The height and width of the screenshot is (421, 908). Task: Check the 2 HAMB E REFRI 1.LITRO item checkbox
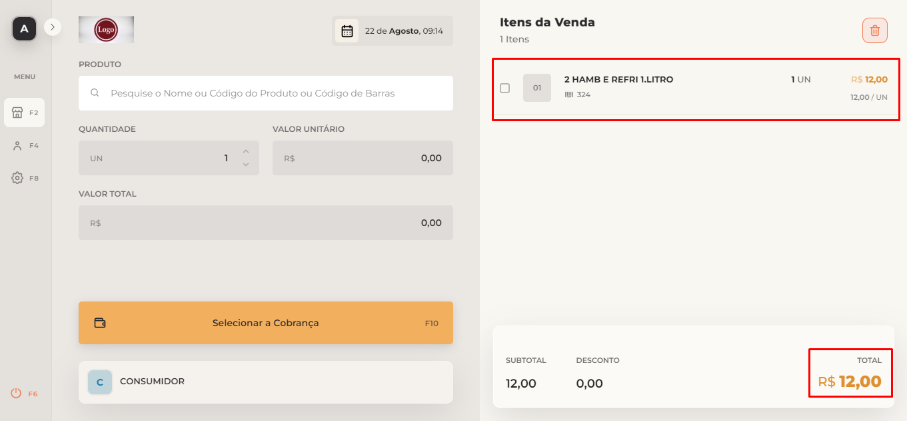pos(505,88)
